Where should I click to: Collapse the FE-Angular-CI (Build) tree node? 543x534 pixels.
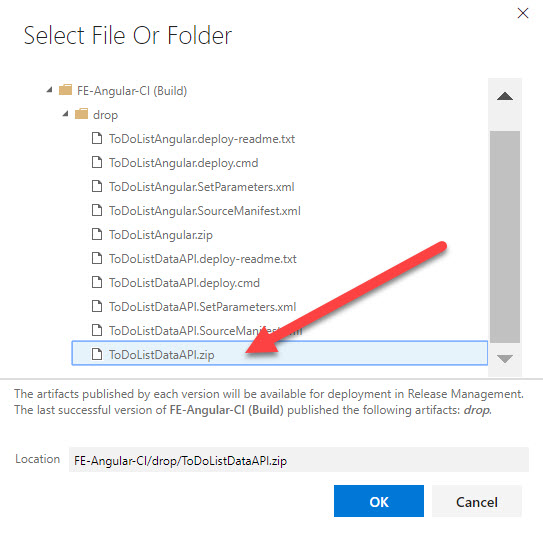click(x=50, y=90)
